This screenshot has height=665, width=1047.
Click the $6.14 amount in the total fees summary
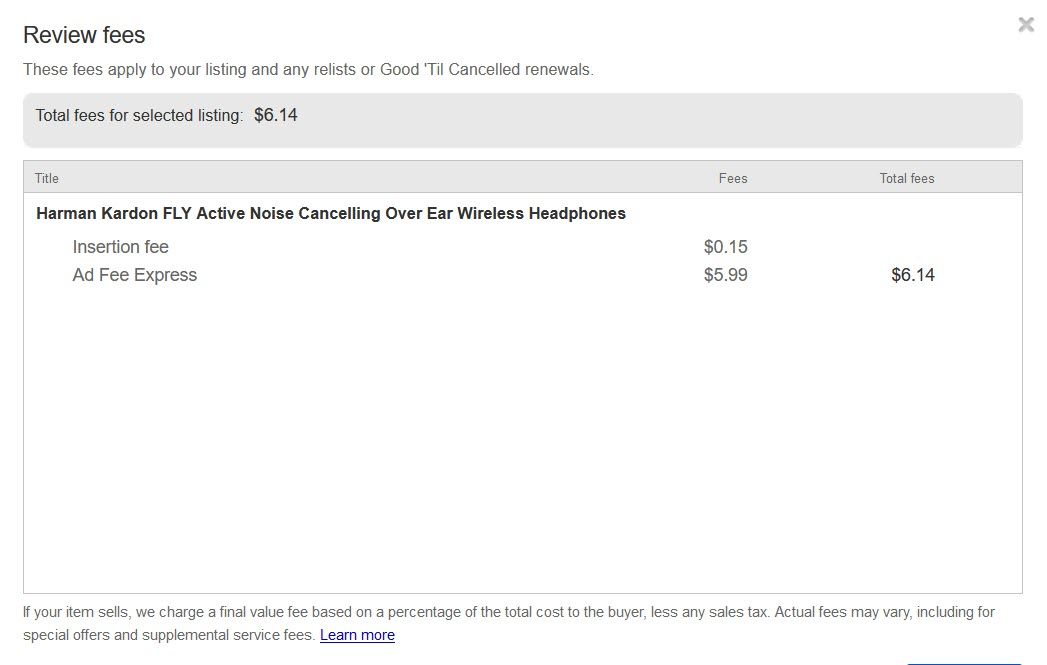pyautogui.click(x=276, y=115)
